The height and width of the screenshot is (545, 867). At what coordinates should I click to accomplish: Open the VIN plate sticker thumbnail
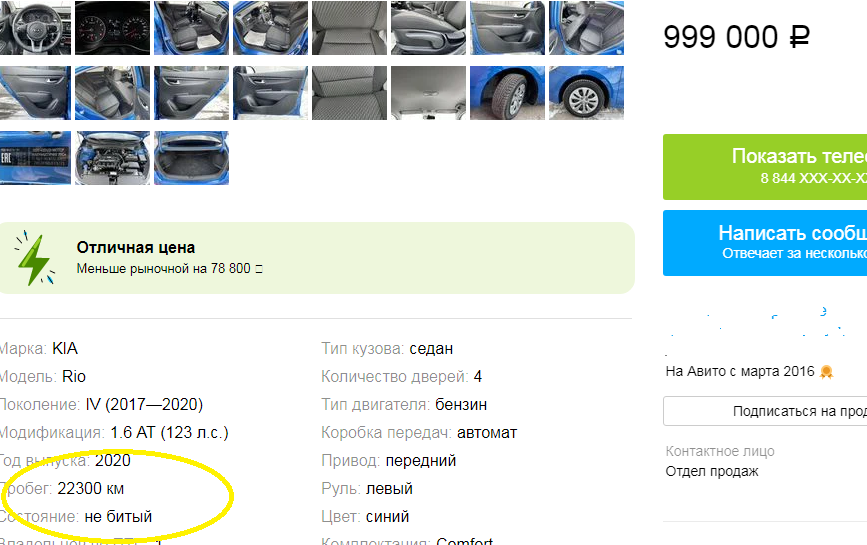(x=35, y=158)
